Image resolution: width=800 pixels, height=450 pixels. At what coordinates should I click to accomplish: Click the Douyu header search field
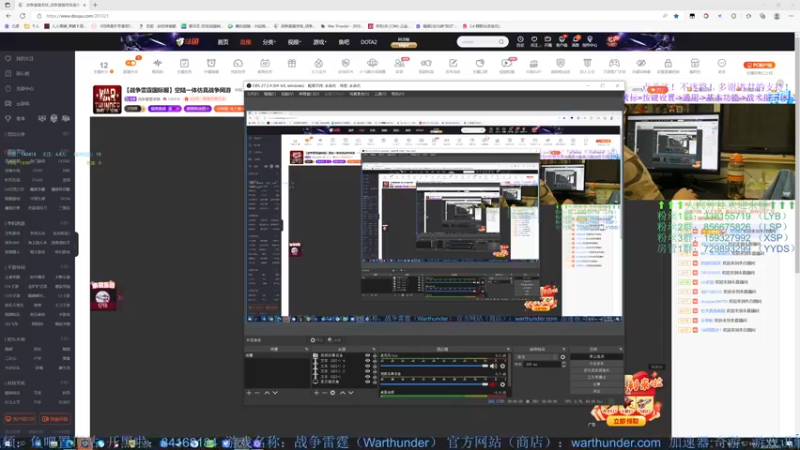click(x=482, y=42)
